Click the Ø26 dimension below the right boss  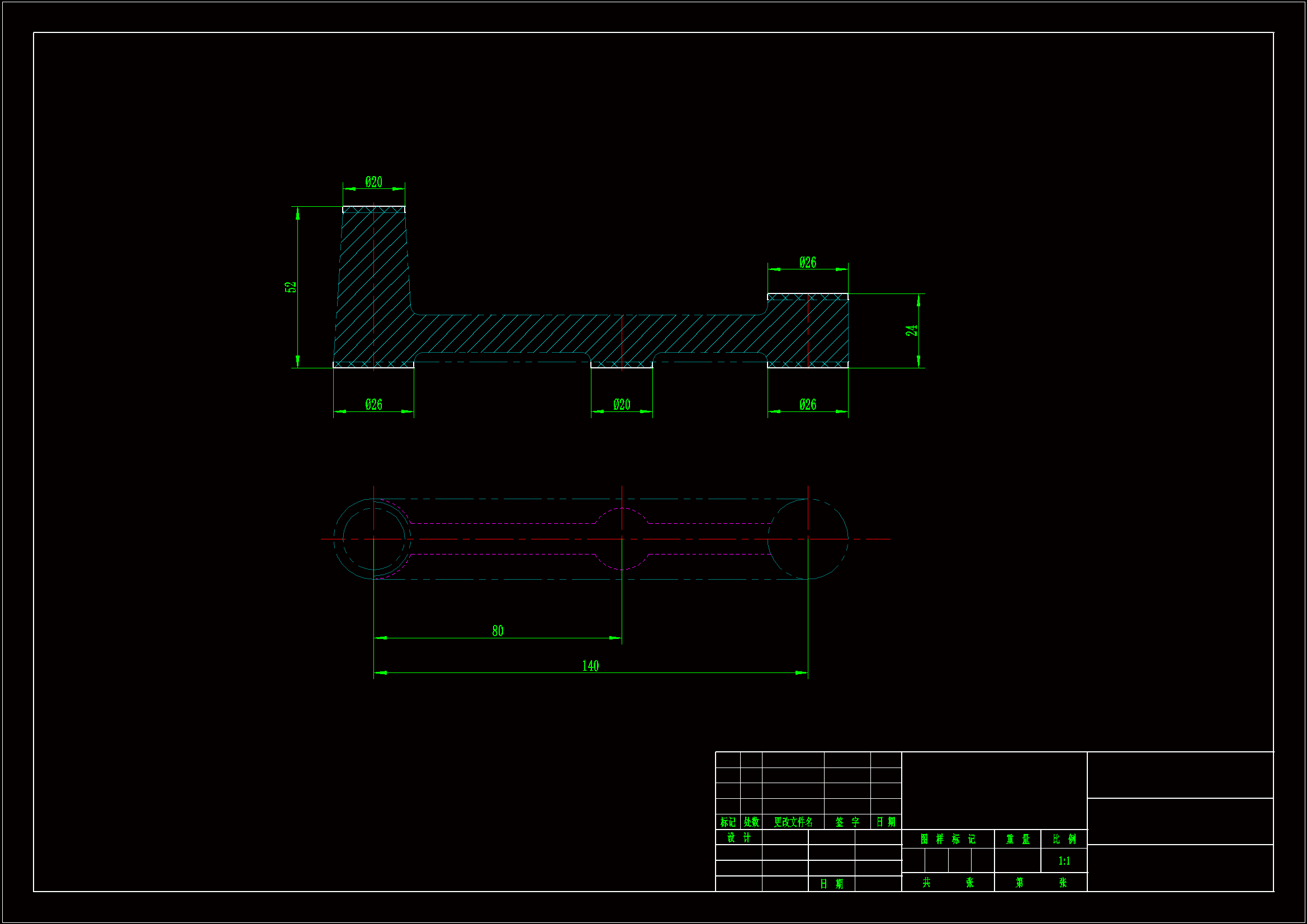pyautogui.click(x=807, y=405)
